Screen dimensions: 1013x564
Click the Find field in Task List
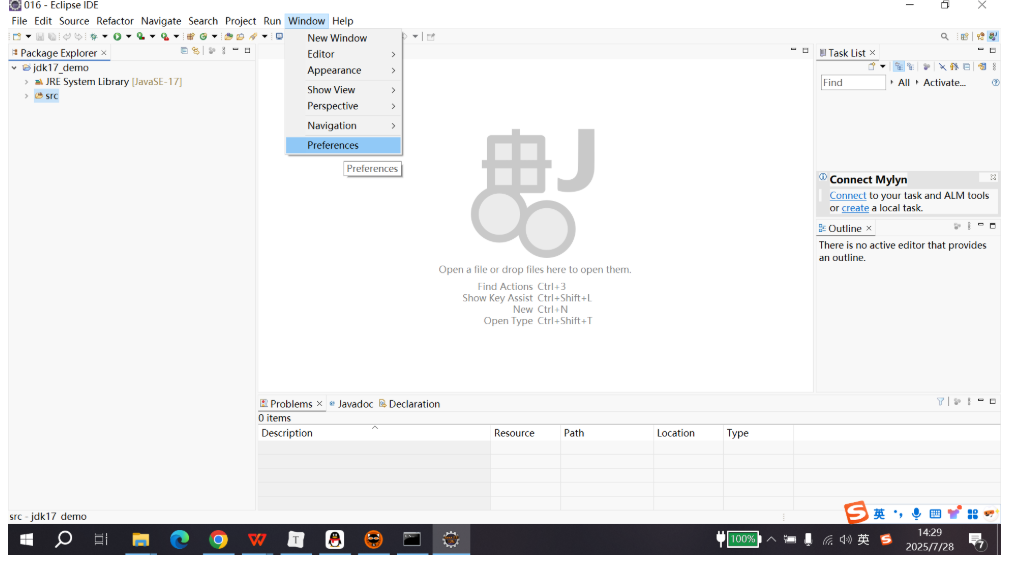pyautogui.click(x=853, y=83)
